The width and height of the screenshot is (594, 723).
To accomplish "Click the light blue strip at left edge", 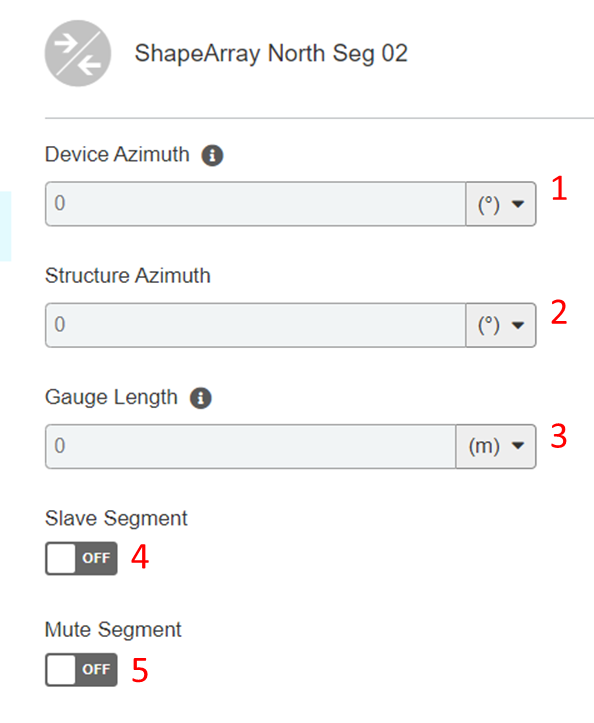I will tap(6, 226).
